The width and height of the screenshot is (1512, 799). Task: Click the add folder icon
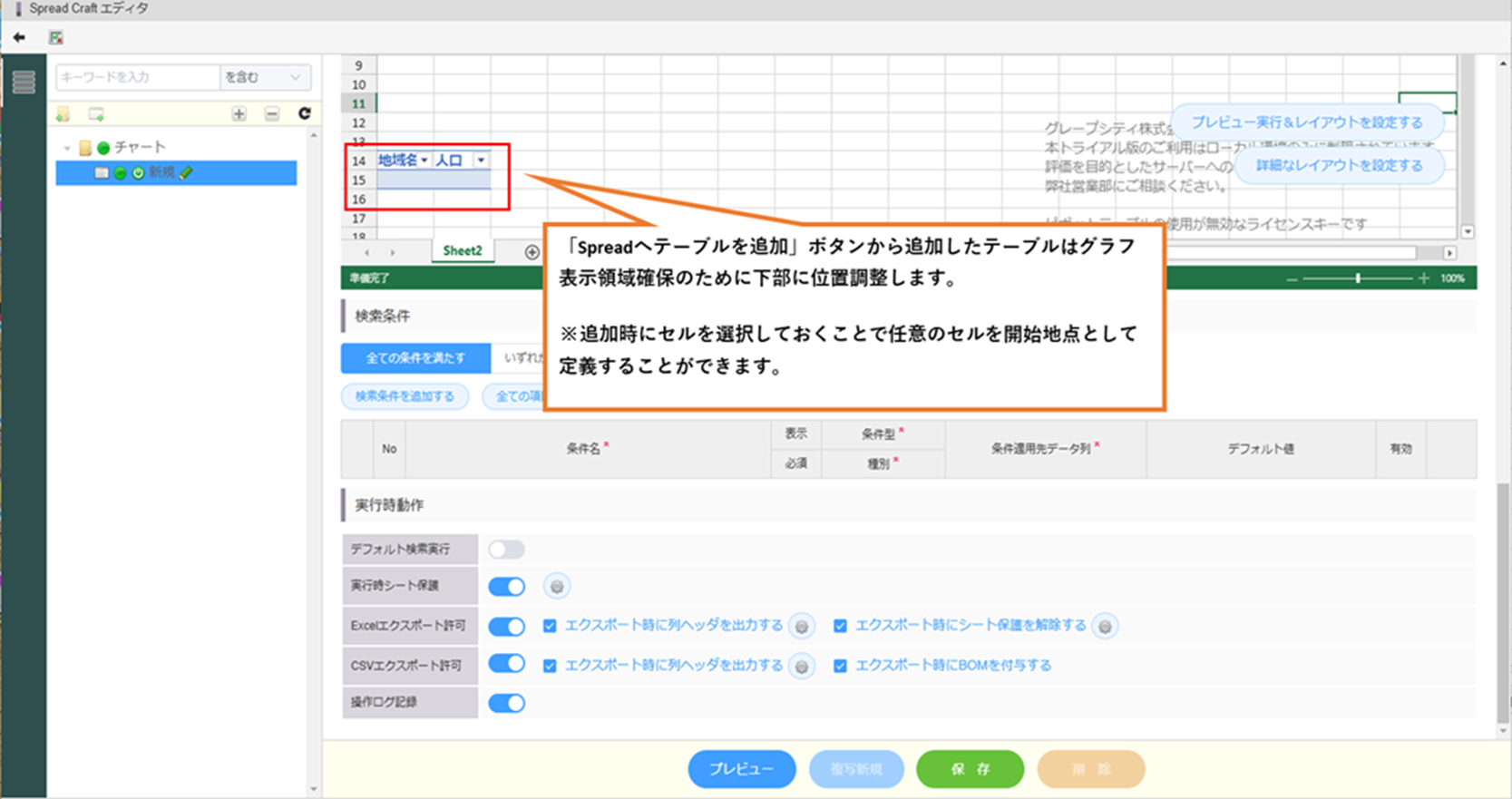[x=63, y=114]
